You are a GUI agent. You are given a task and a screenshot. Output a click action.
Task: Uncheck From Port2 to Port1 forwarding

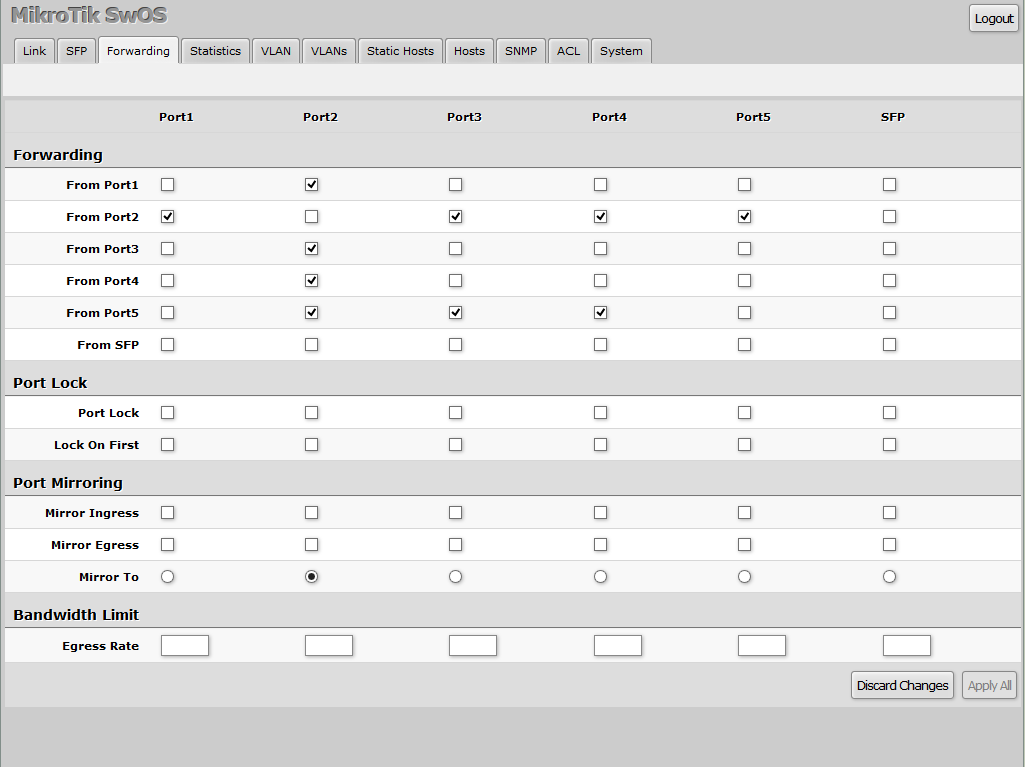click(x=167, y=216)
